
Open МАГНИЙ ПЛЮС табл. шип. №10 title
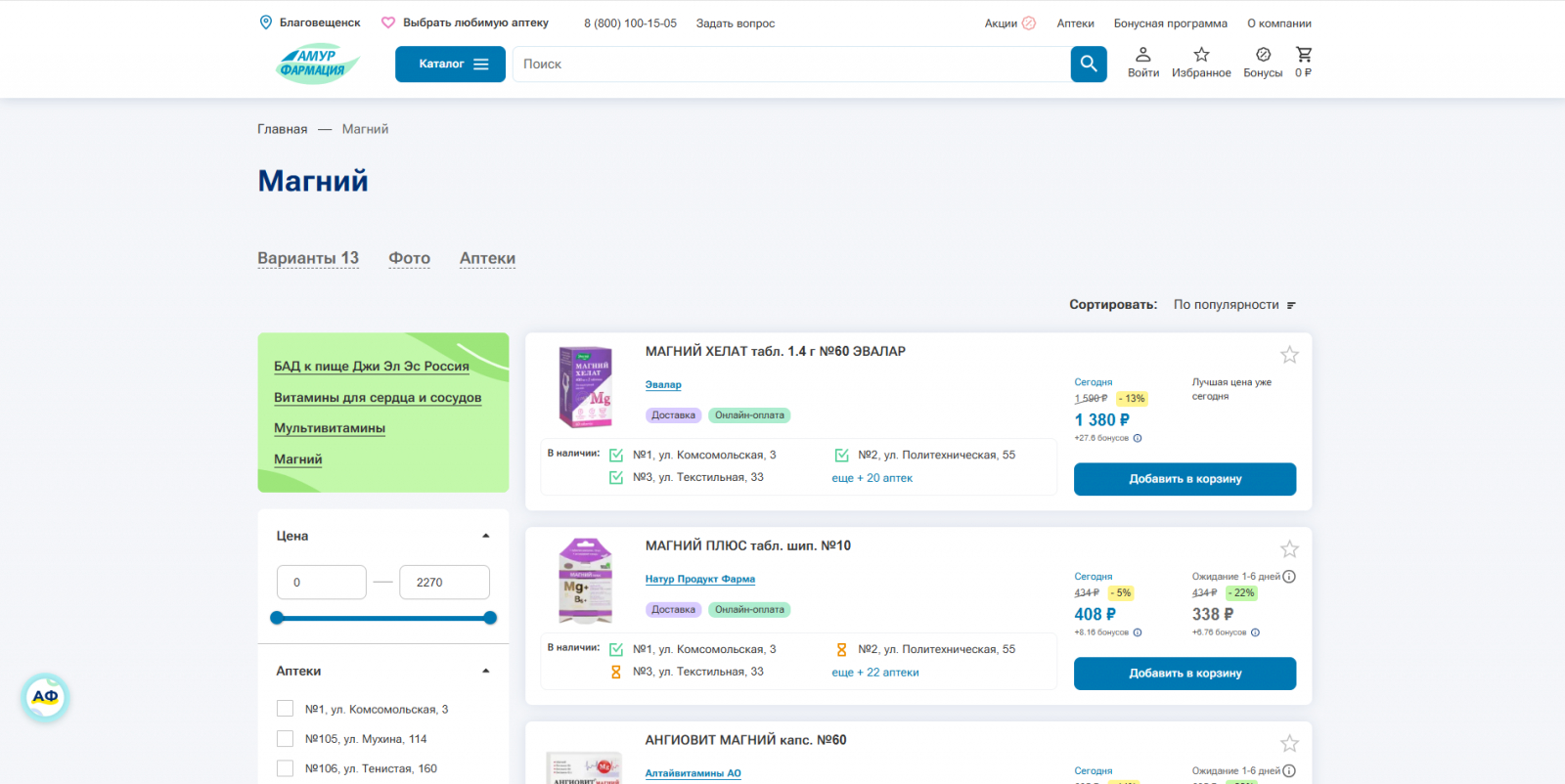(x=748, y=546)
